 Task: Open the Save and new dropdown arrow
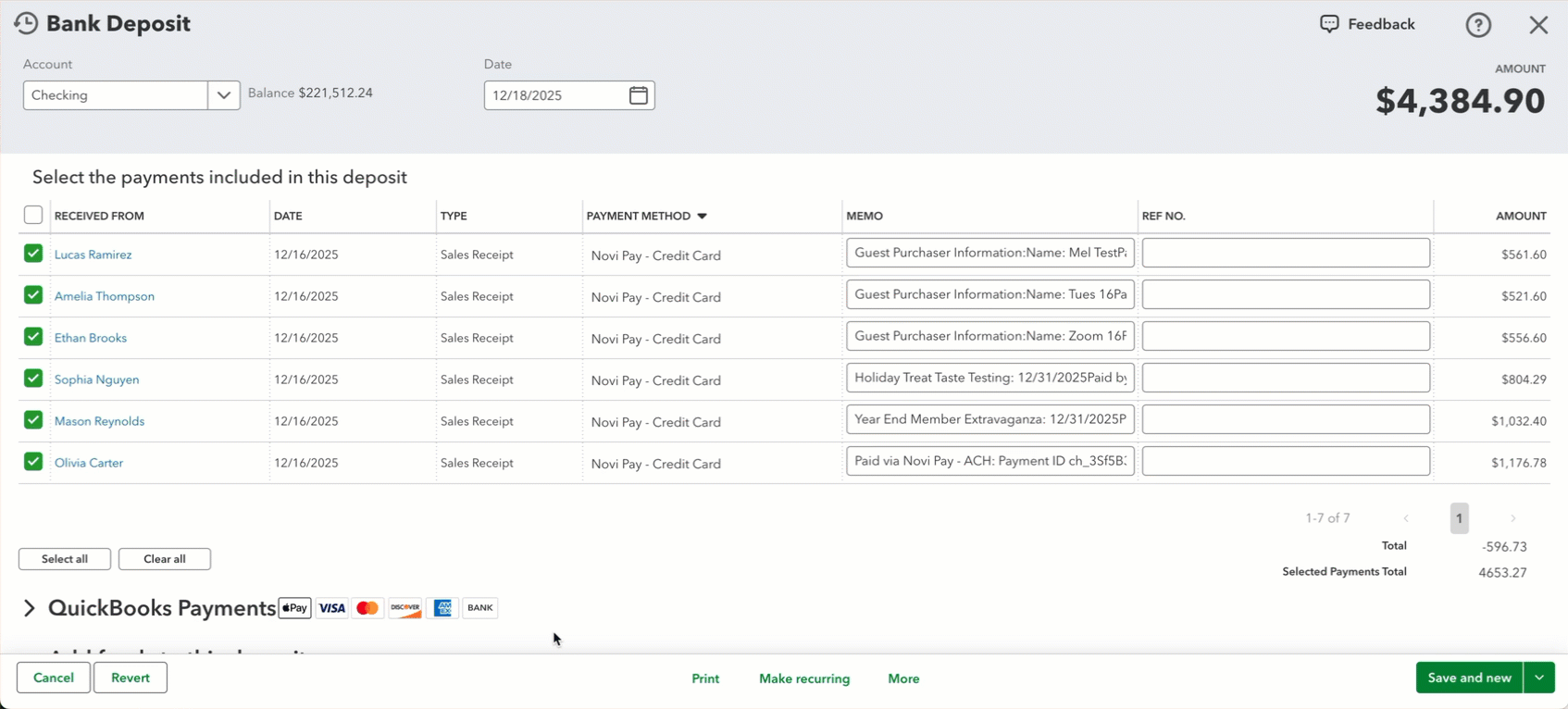tap(1539, 678)
